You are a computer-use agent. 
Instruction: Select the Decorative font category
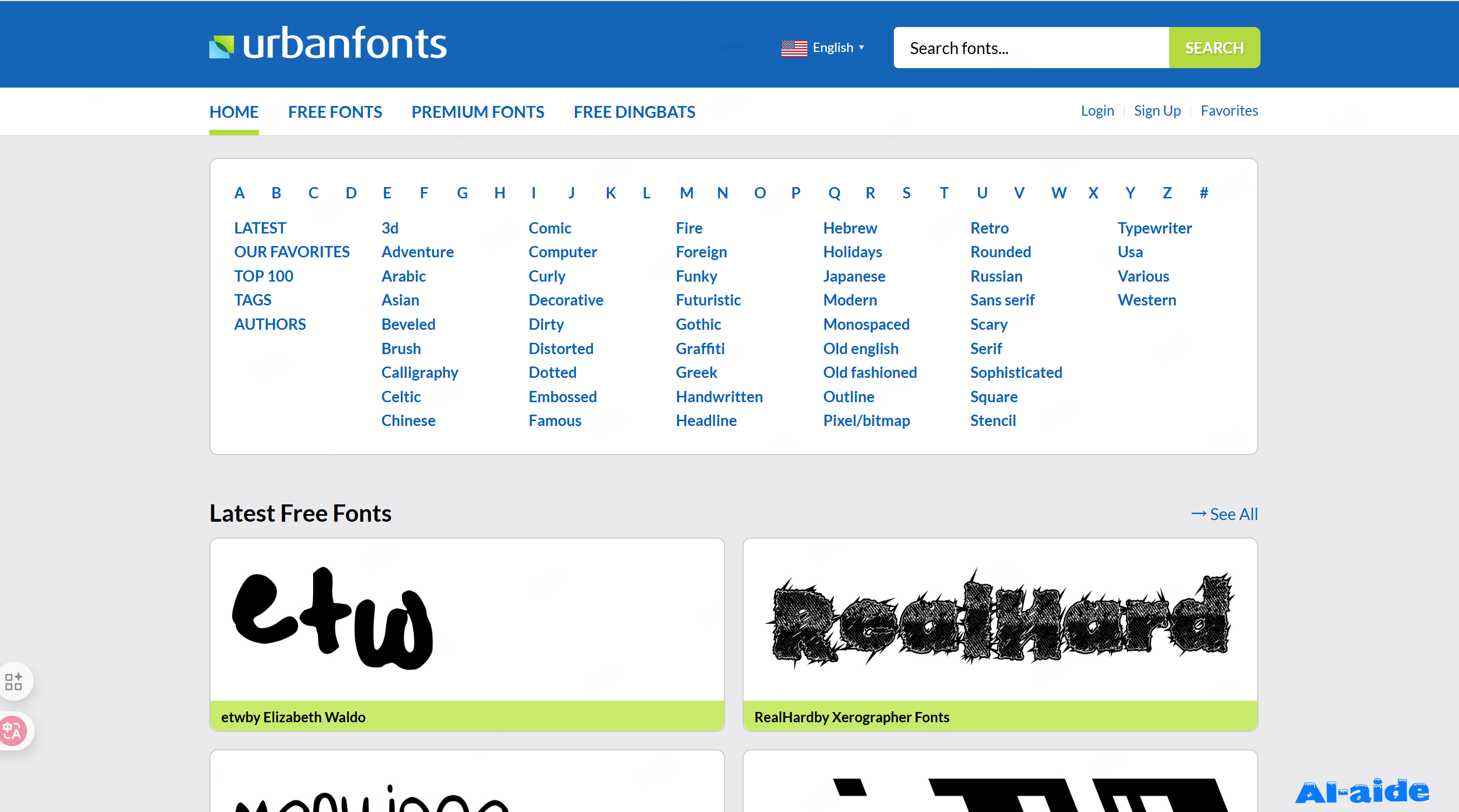click(x=566, y=300)
